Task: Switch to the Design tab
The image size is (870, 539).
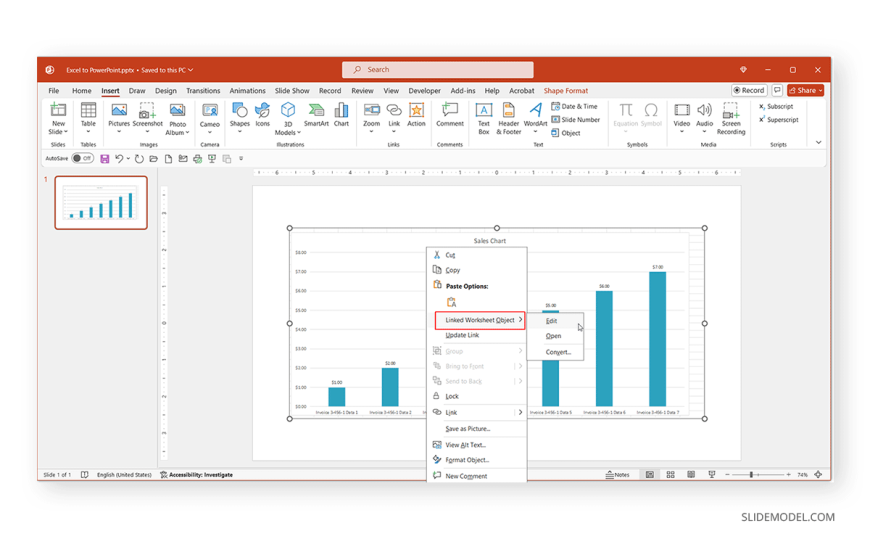Action: (x=165, y=90)
